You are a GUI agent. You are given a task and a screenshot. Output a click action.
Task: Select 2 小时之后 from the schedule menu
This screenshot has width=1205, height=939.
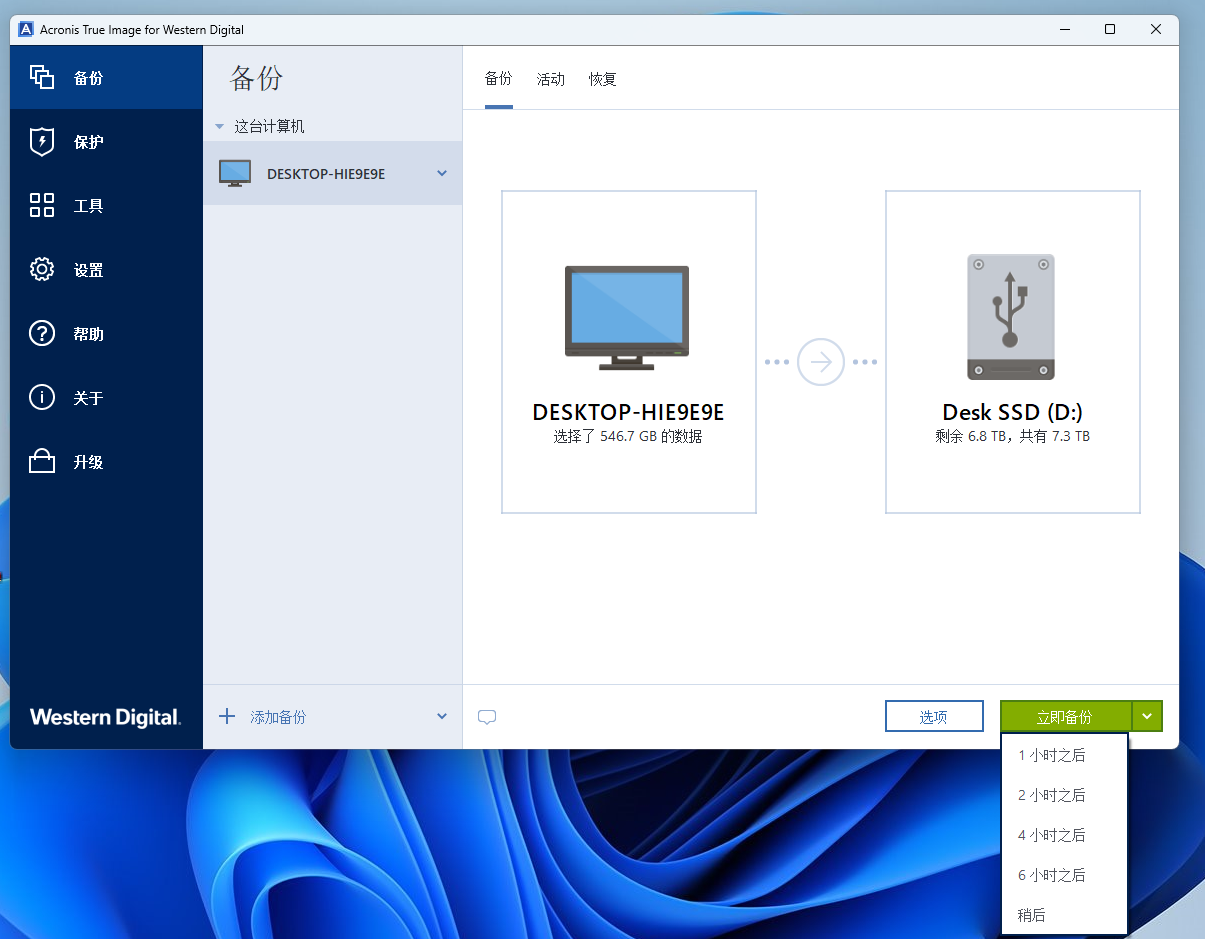point(1051,795)
